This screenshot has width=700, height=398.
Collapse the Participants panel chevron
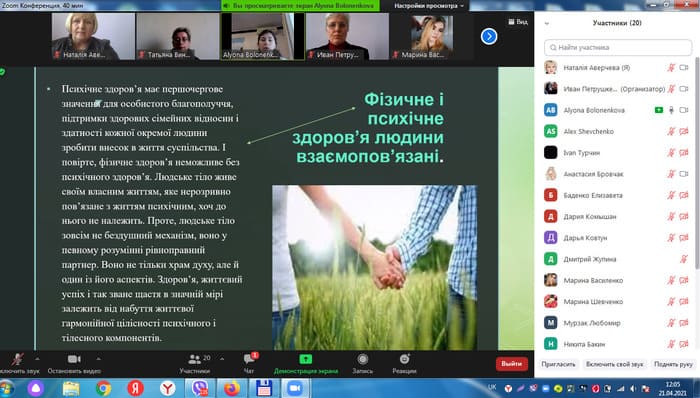pyautogui.click(x=547, y=23)
